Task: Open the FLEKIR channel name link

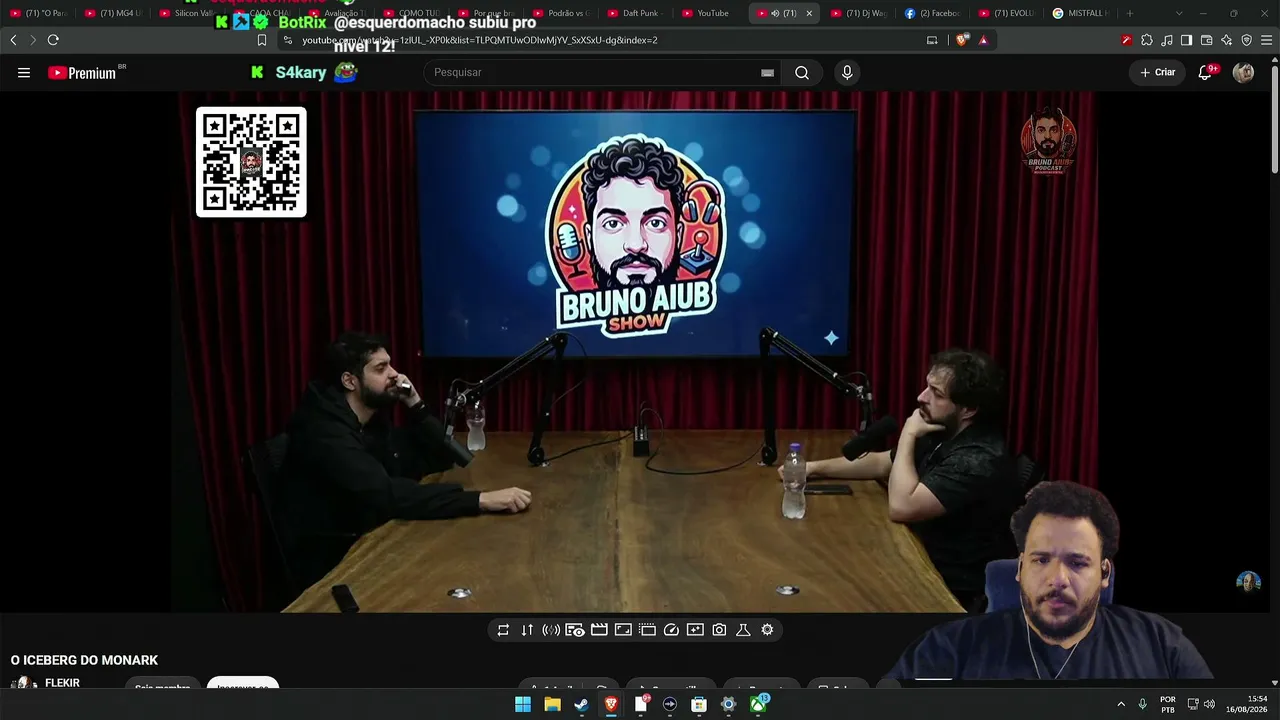Action: (62, 683)
